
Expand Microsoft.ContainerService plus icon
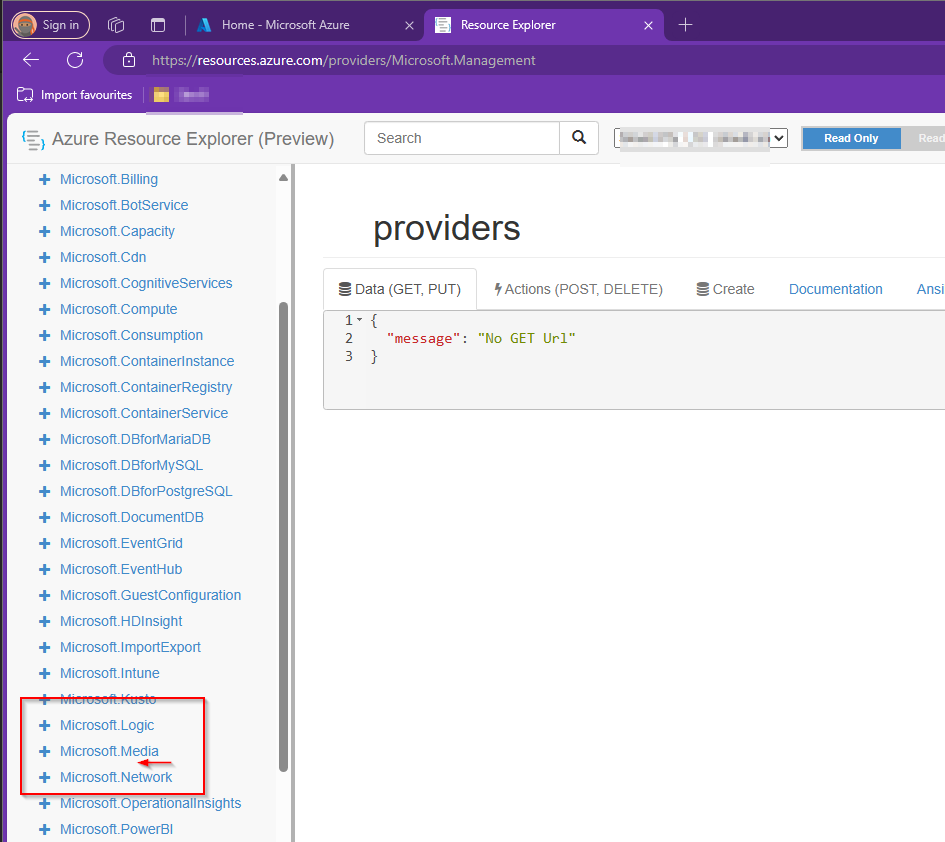[45, 413]
